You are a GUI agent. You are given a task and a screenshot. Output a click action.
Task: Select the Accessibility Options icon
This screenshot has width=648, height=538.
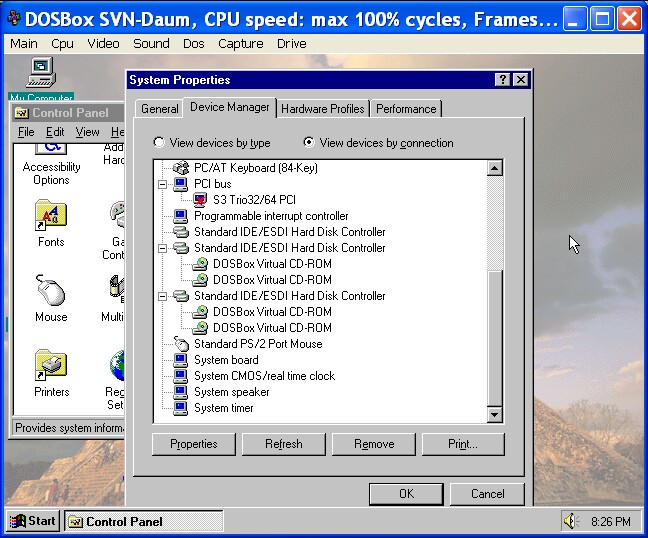click(x=50, y=149)
